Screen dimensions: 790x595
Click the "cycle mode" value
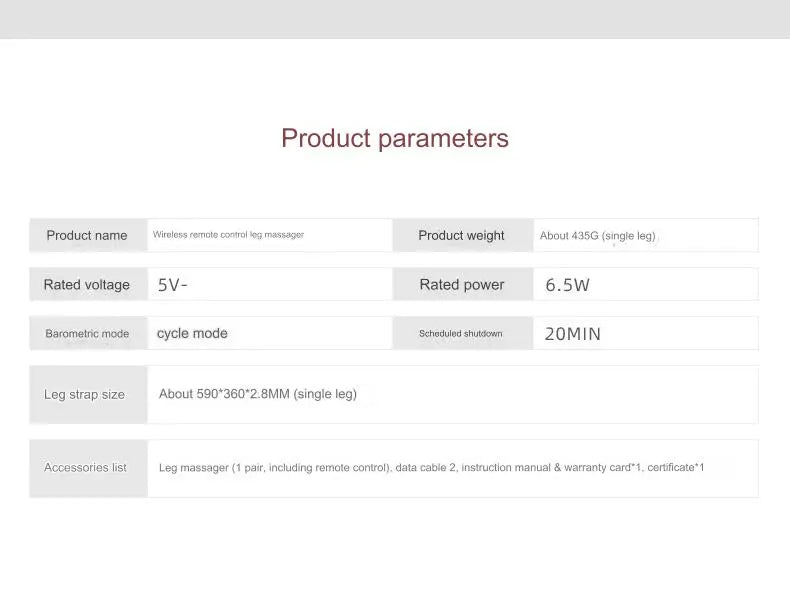192,333
